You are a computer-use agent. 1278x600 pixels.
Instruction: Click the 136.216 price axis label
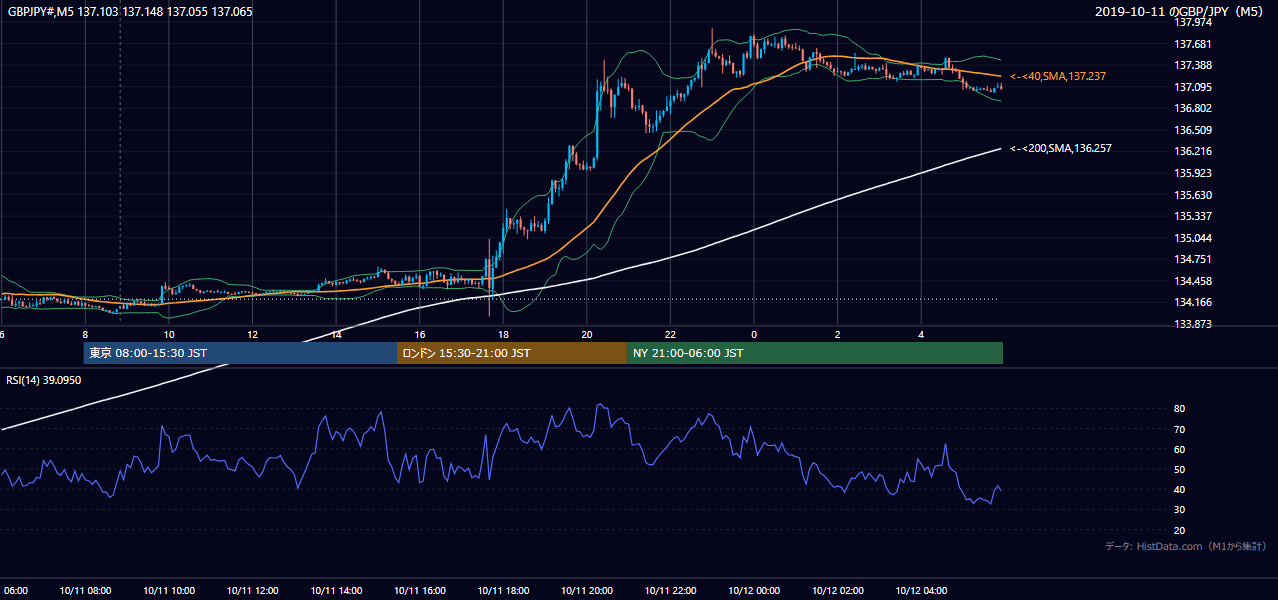tap(1193, 151)
